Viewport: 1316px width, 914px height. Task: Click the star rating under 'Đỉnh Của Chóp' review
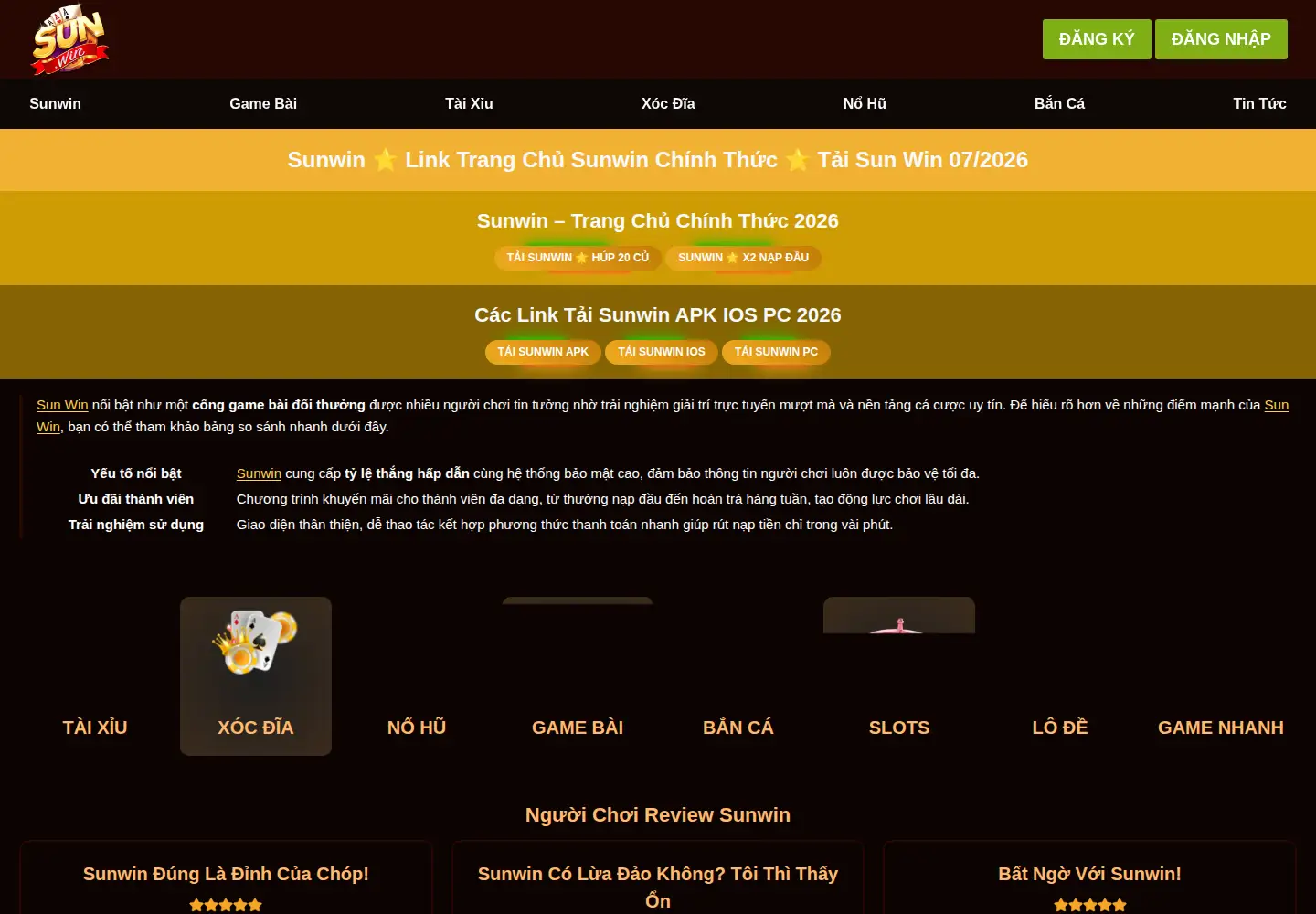[x=226, y=905]
